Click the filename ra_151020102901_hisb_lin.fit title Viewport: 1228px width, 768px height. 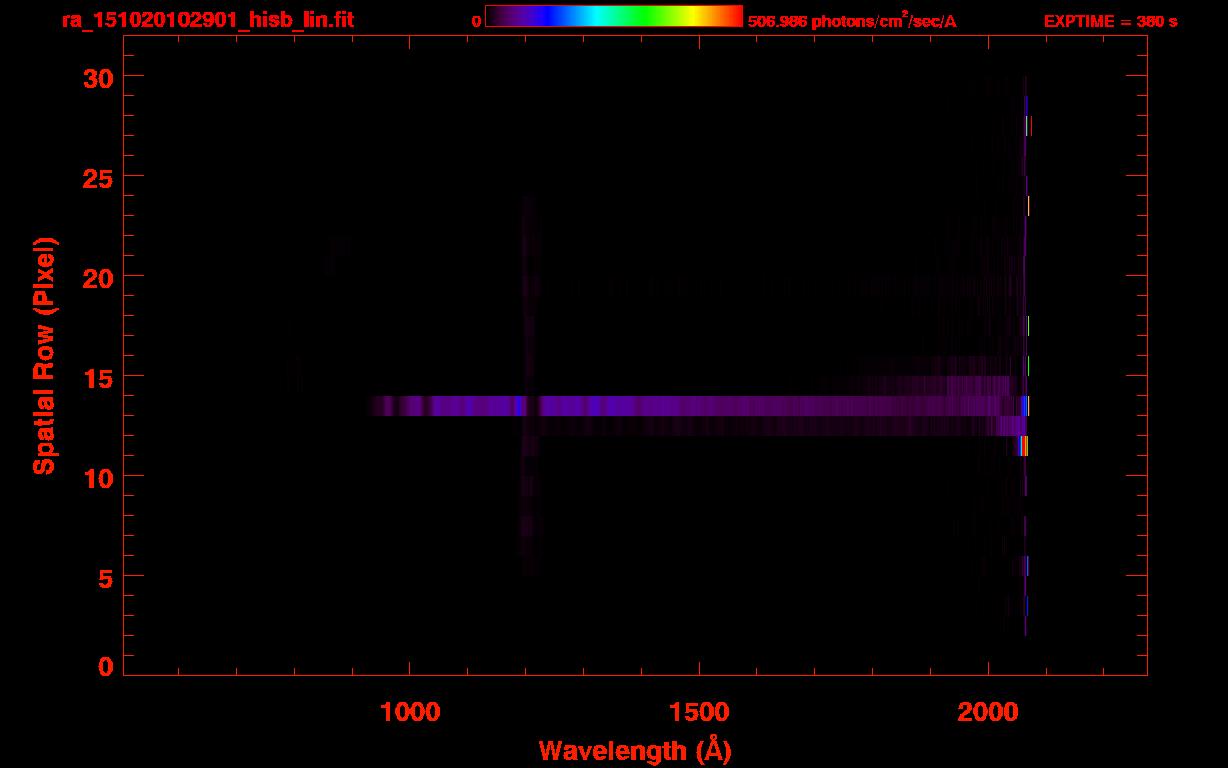pos(206,20)
